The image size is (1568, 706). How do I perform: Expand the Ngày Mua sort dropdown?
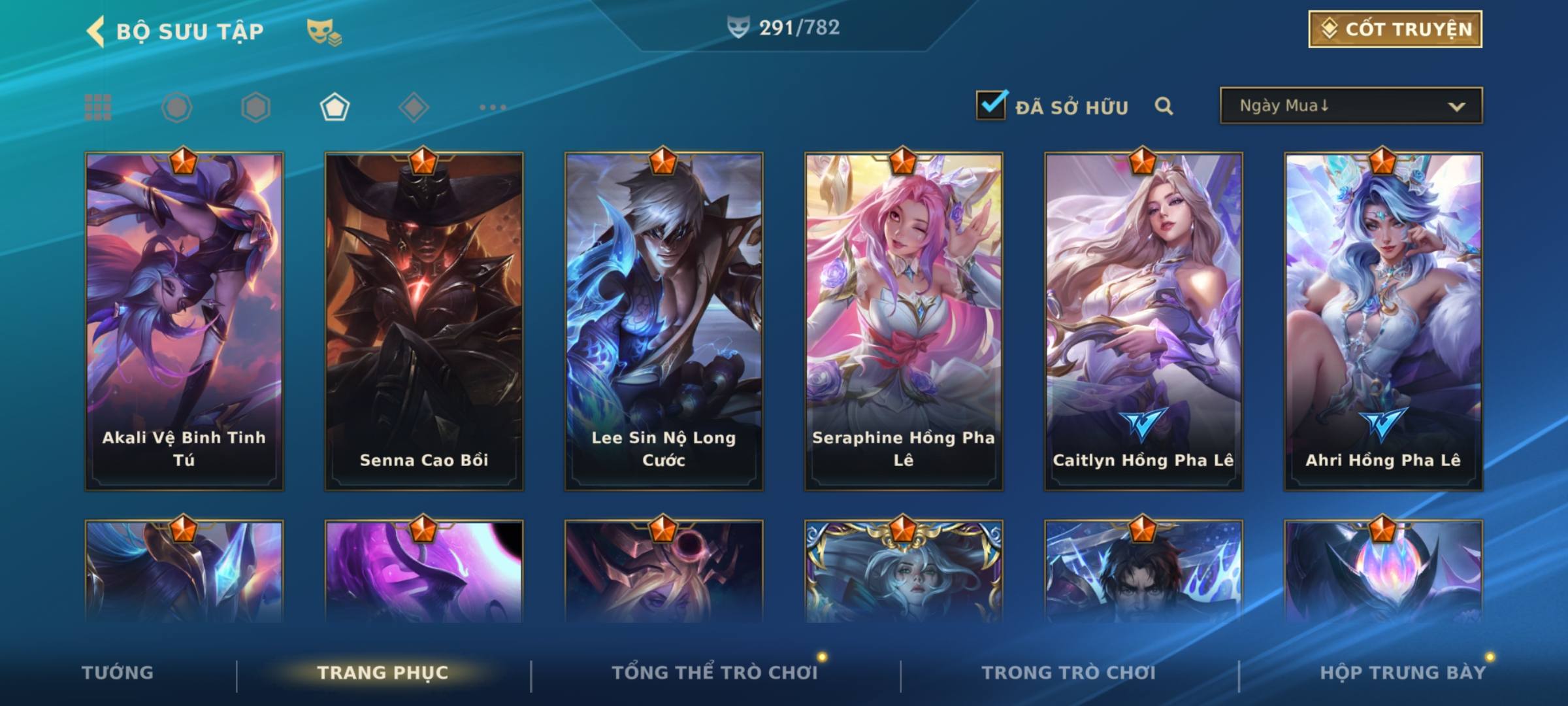click(1351, 105)
